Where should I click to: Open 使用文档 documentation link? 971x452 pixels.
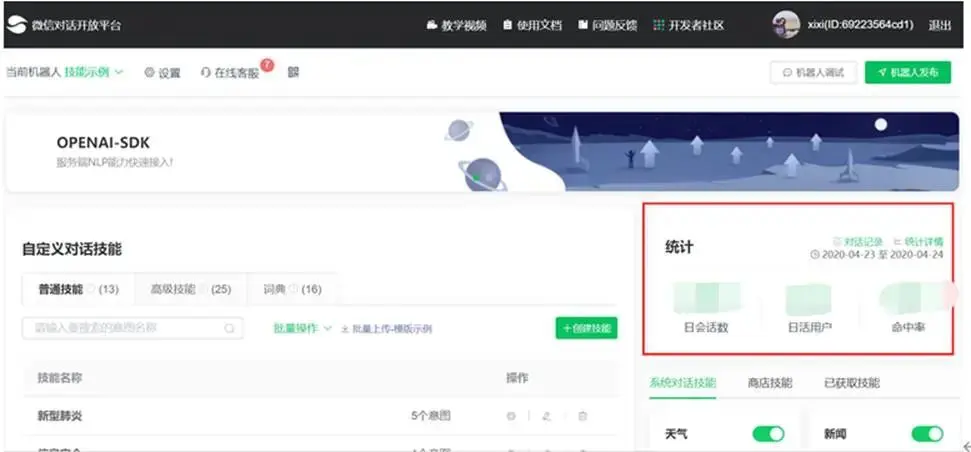(532, 25)
